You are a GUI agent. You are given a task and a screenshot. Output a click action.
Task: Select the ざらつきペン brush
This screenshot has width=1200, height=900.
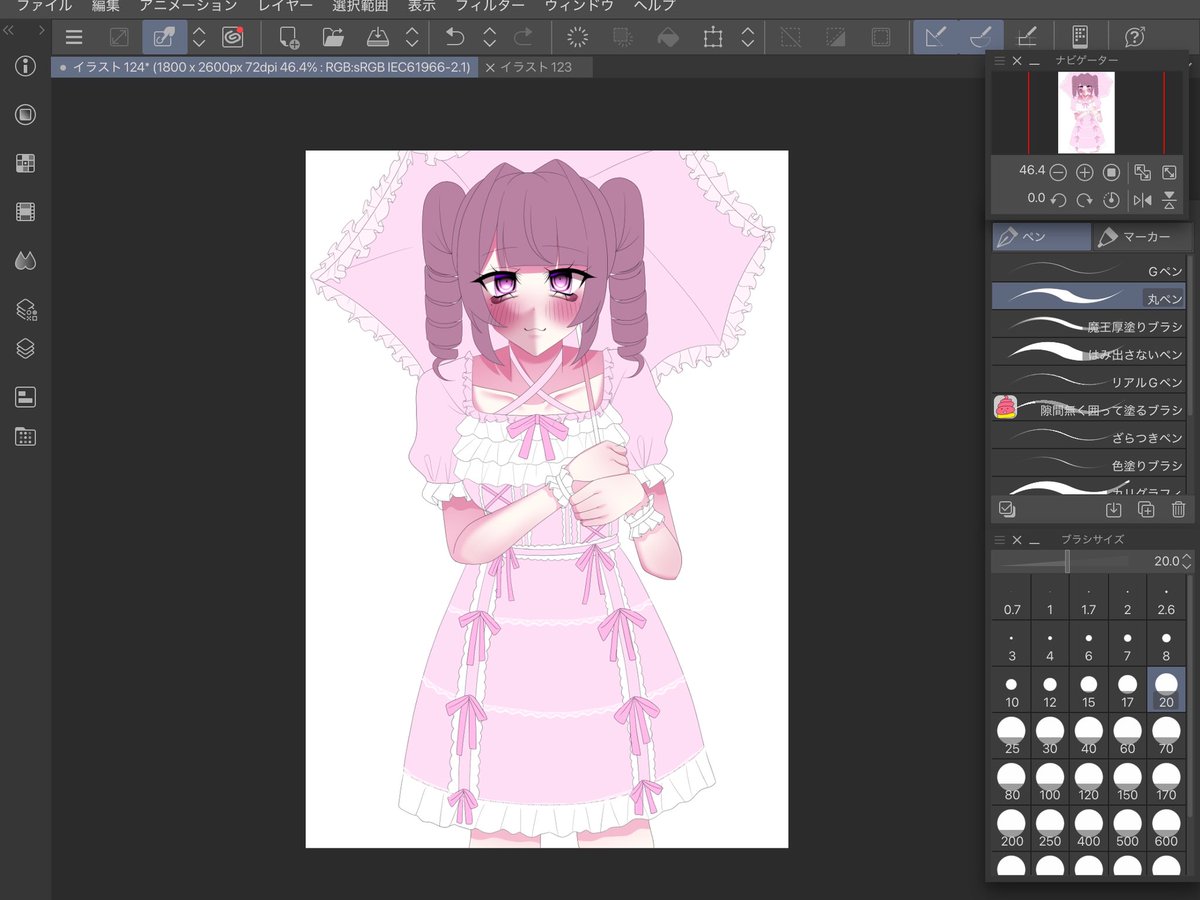[1090, 437]
